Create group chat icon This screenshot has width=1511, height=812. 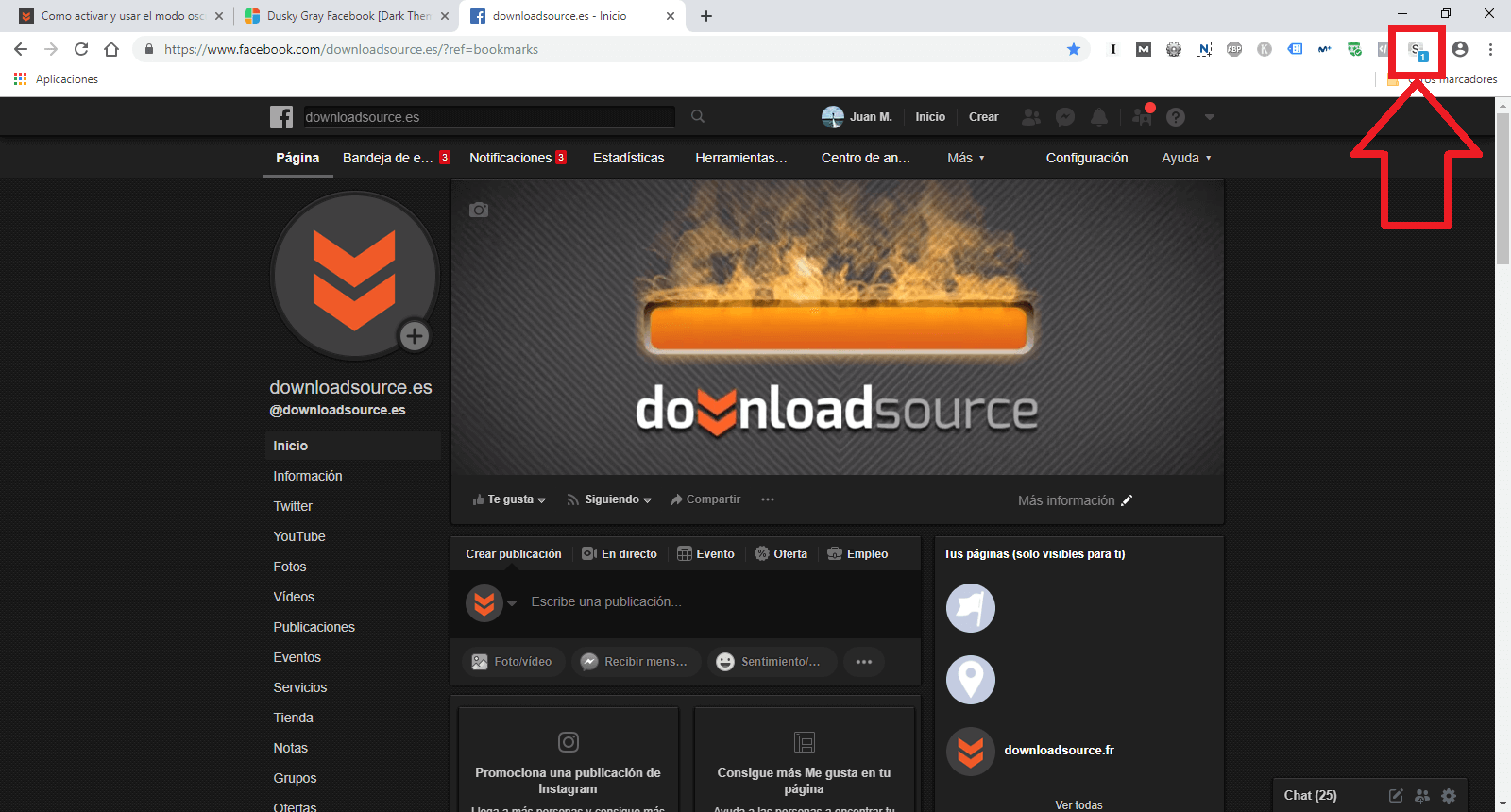tap(1422, 796)
